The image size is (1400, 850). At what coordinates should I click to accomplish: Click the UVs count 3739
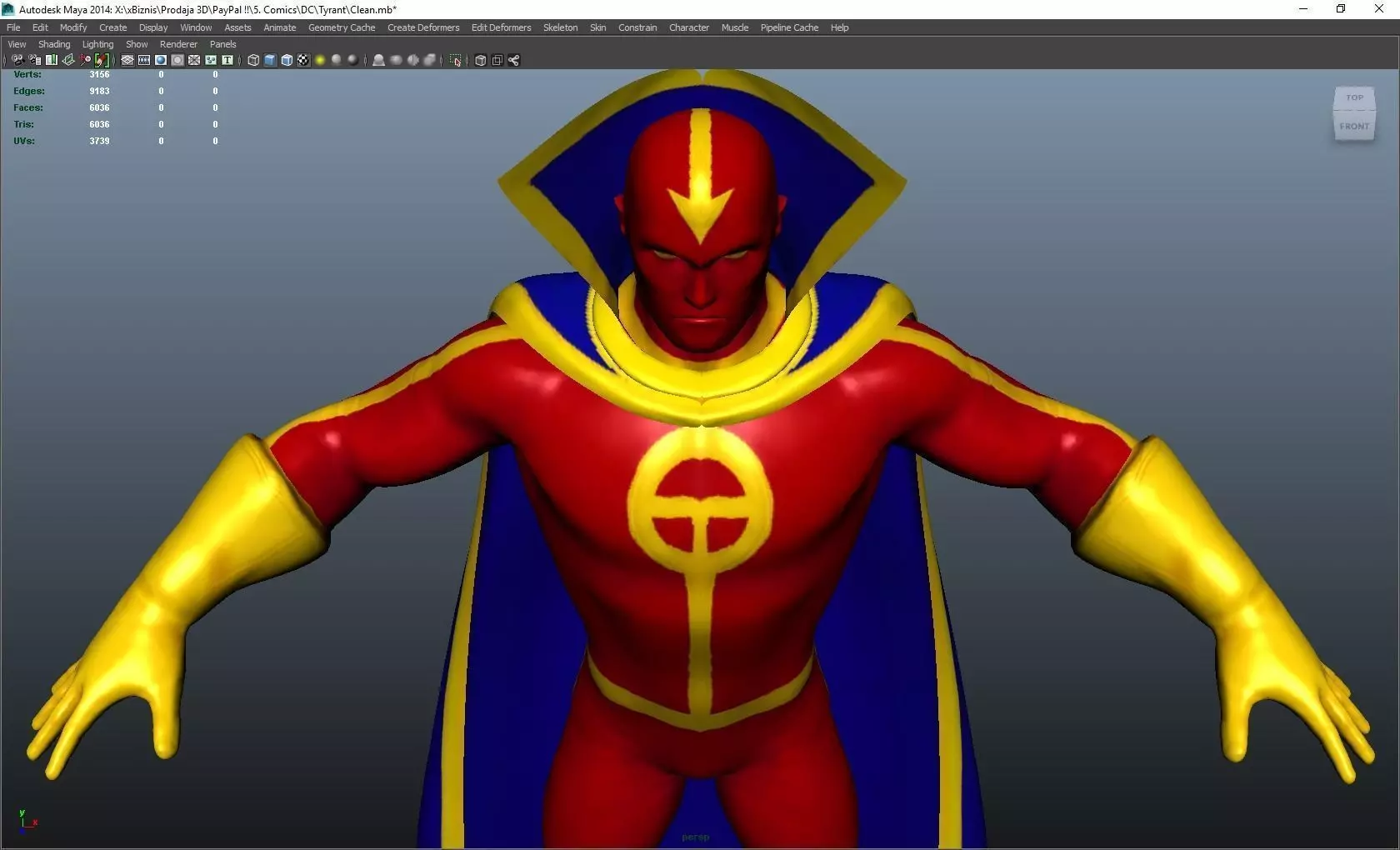point(99,141)
